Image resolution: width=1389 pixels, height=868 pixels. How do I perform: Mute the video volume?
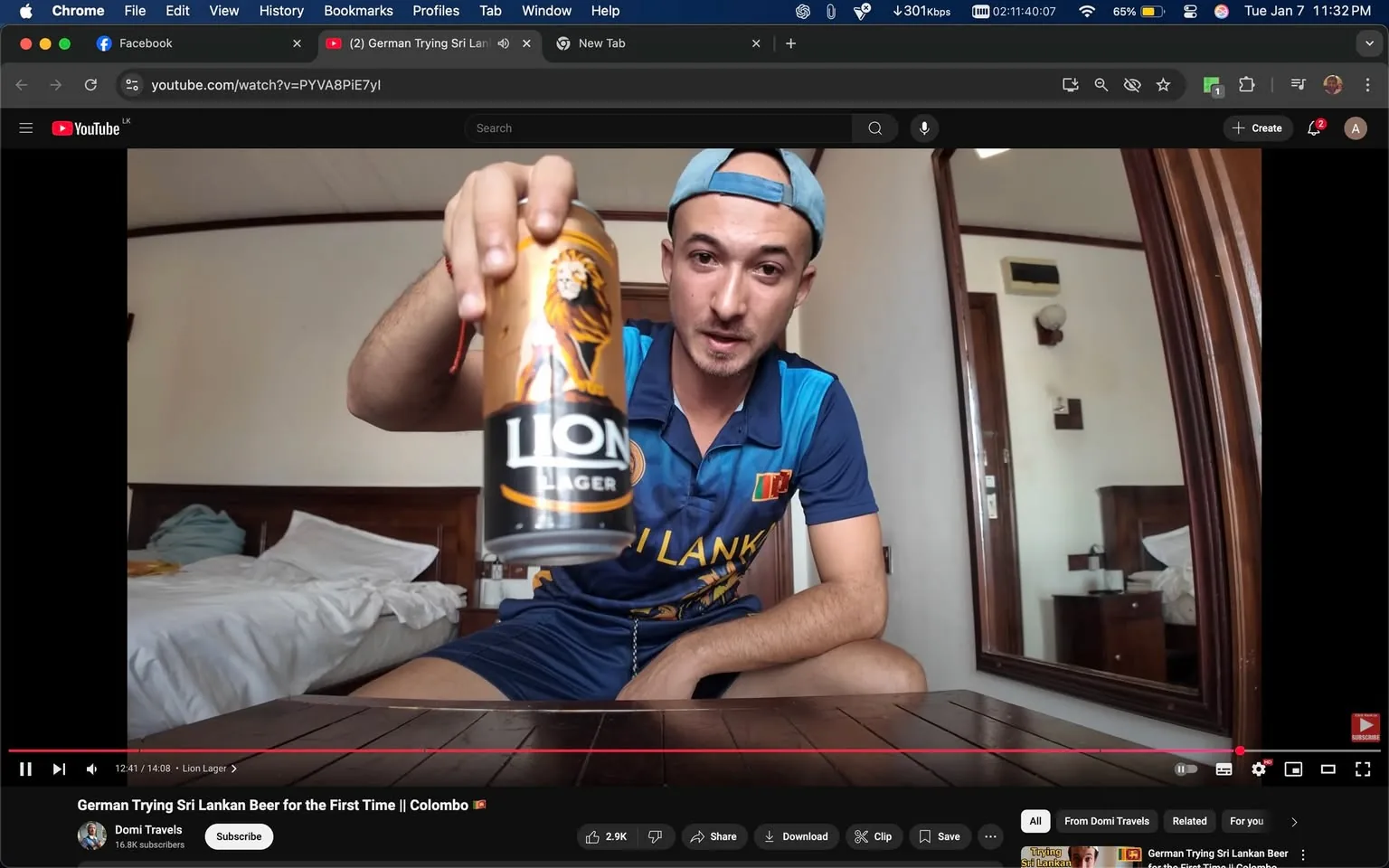click(x=90, y=769)
